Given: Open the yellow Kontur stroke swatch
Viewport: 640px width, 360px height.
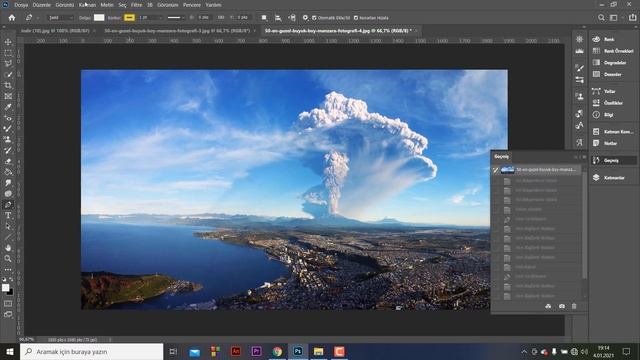Looking at the screenshot, I should pos(129,18).
